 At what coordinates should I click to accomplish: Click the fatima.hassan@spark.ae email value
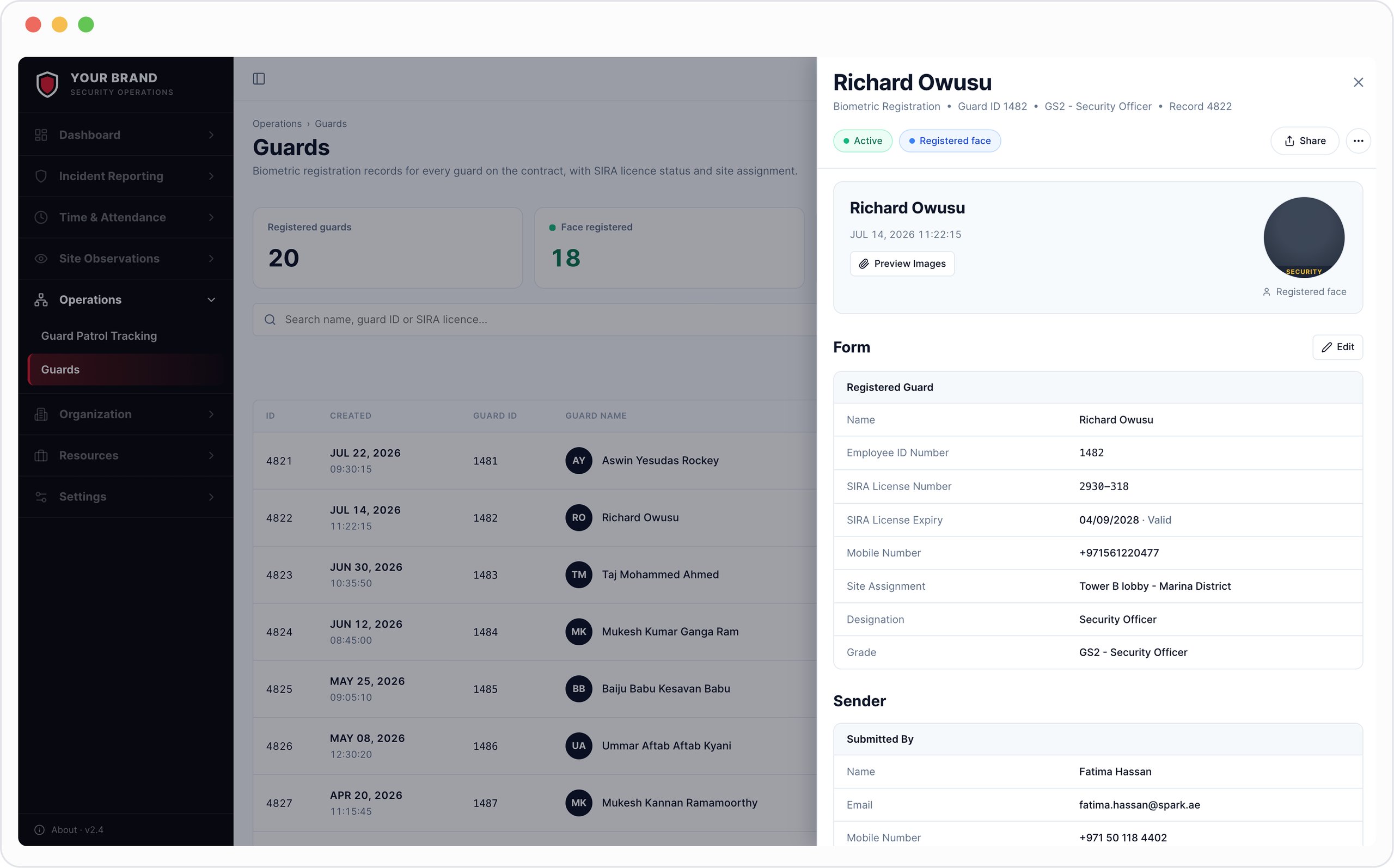tap(1139, 805)
